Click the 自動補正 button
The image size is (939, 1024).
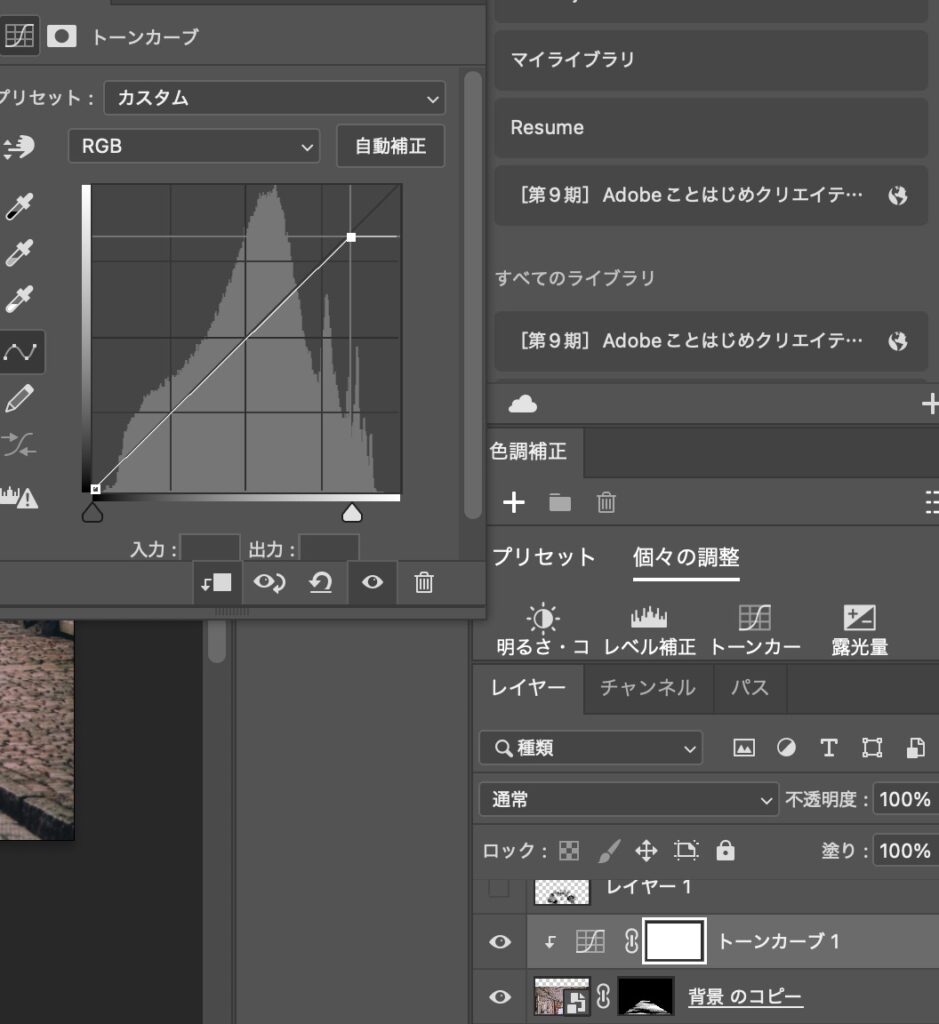click(390, 146)
